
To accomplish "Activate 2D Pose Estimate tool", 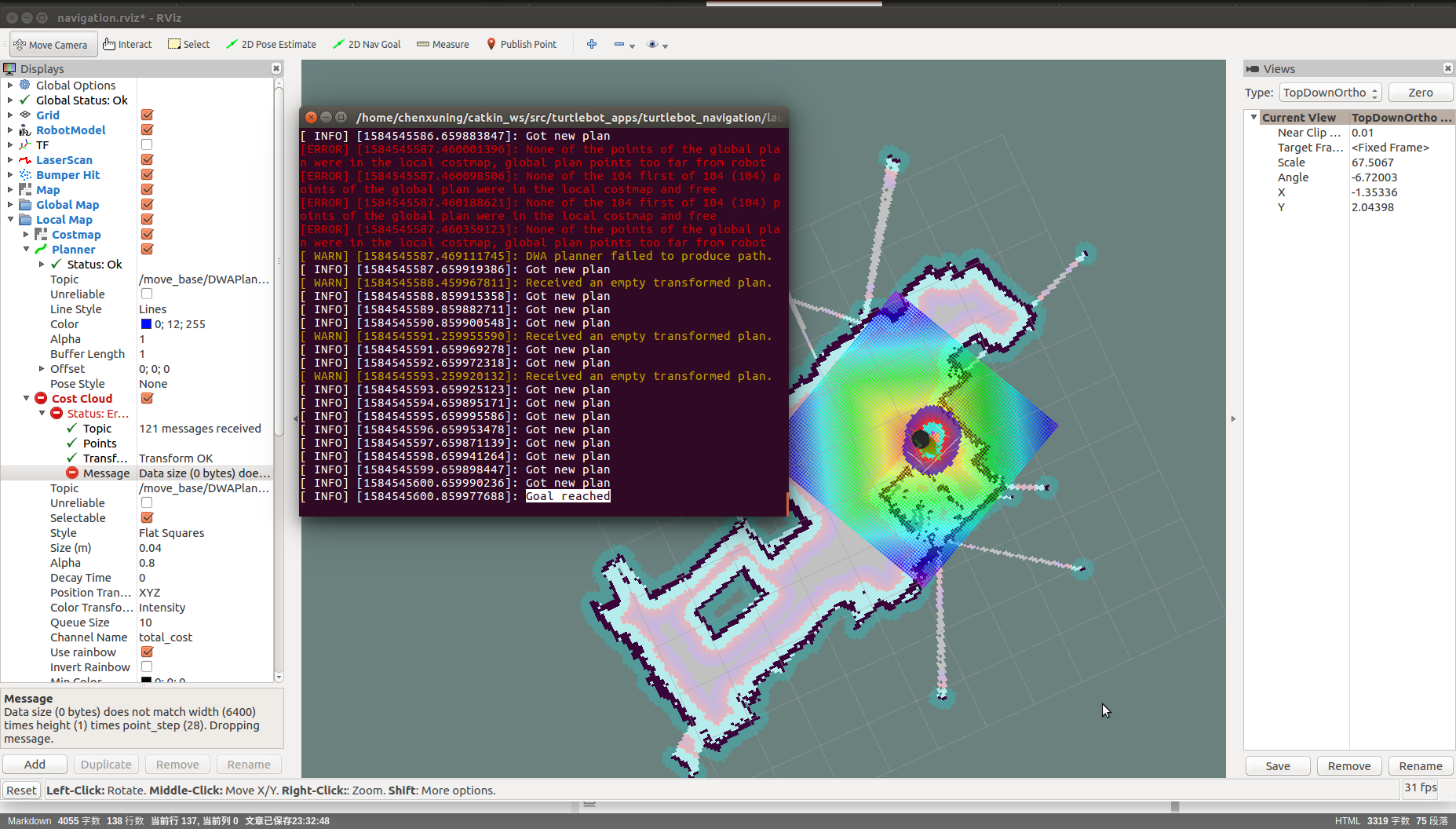I will click(x=271, y=45).
